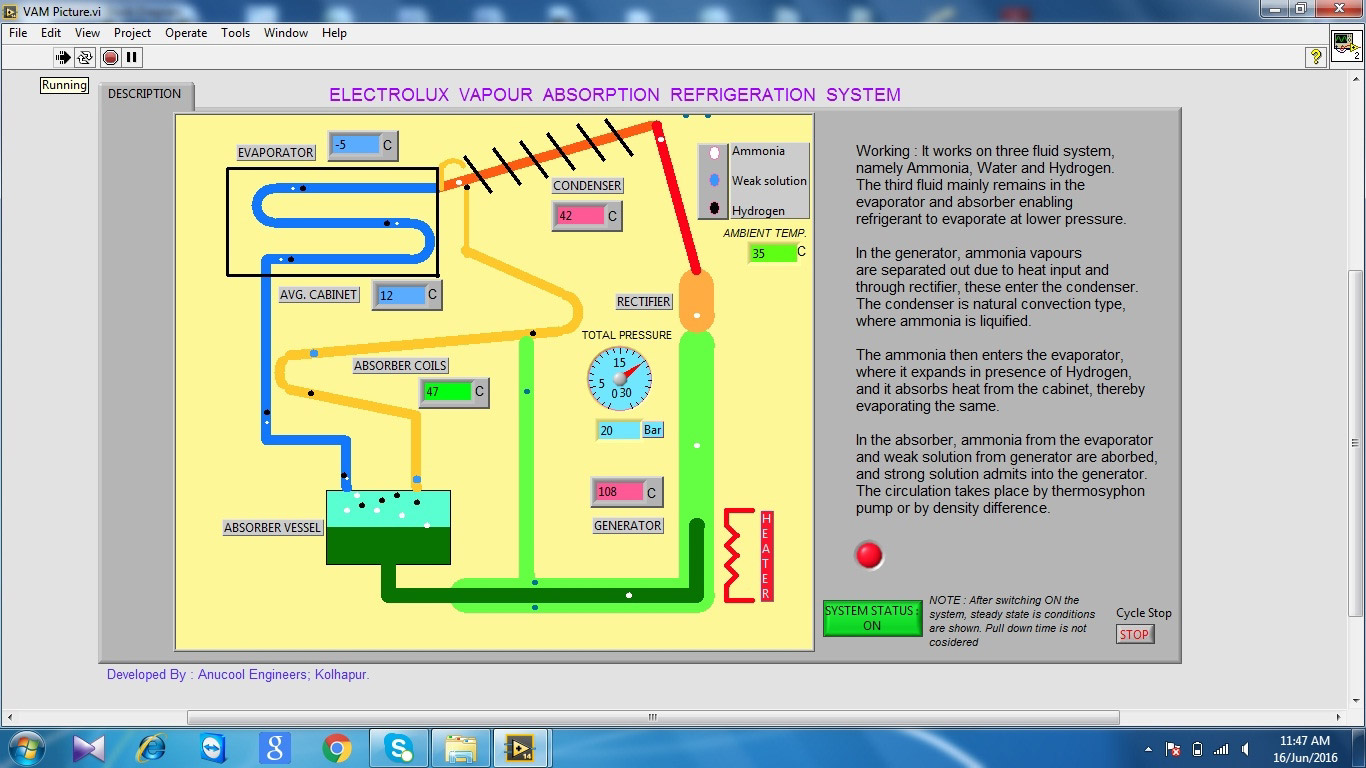
Task: Click the VAM Picture.vi title bar icon
Action: coord(11,11)
